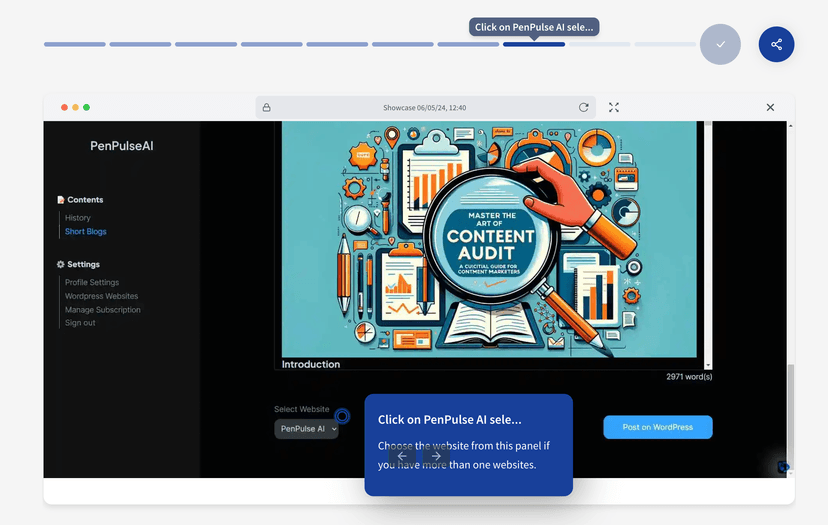Click the pulsing hotspot near Select Website
This screenshot has width=828, height=525.
pyautogui.click(x=342, y=415)
